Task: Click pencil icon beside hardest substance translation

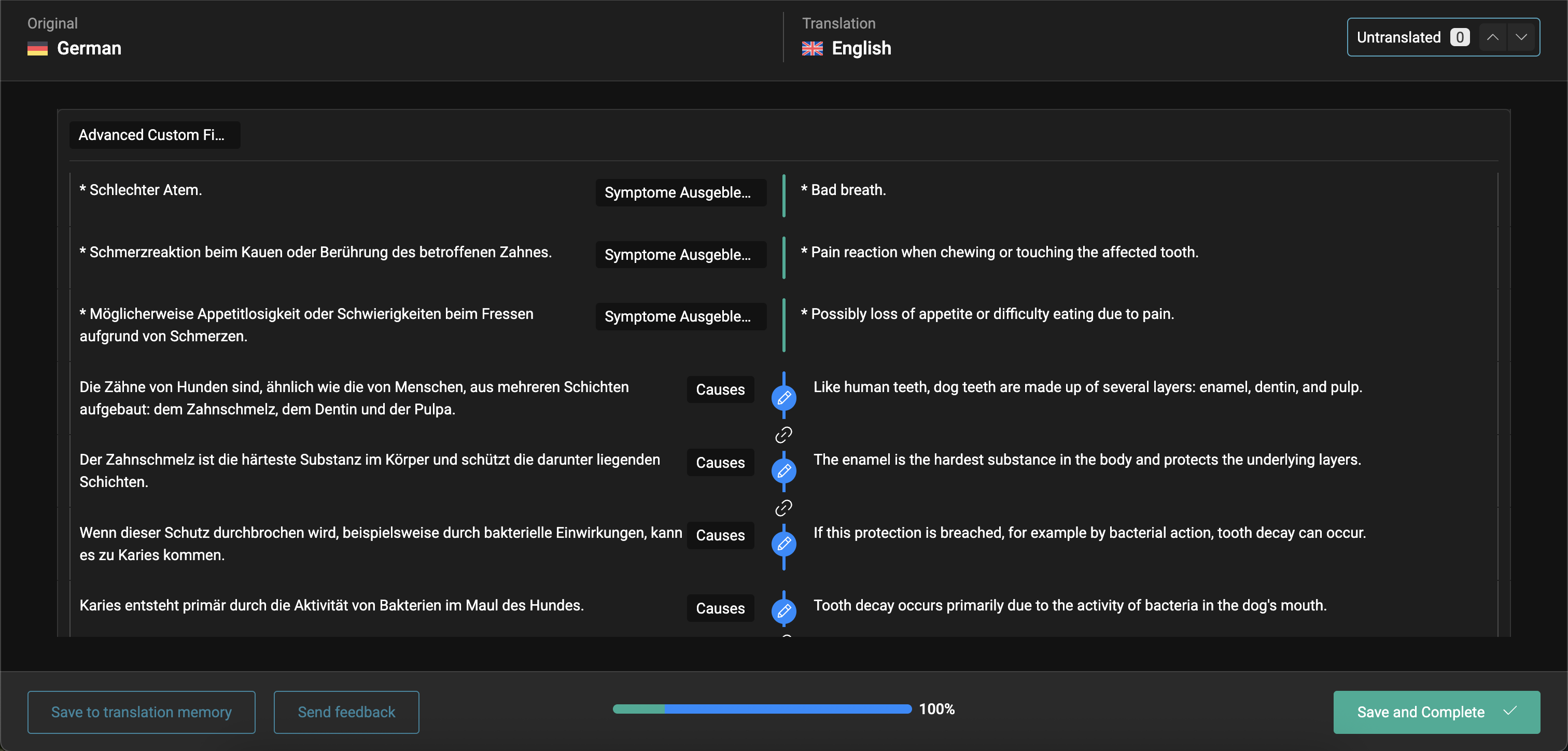Action: [783, 471]
